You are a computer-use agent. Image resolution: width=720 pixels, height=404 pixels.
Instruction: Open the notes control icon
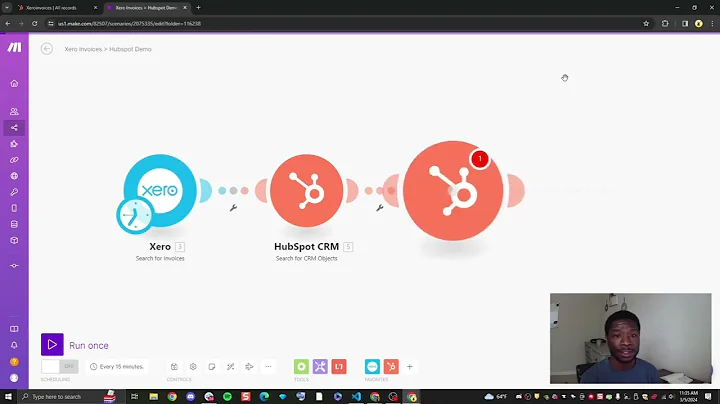point(212,366)
